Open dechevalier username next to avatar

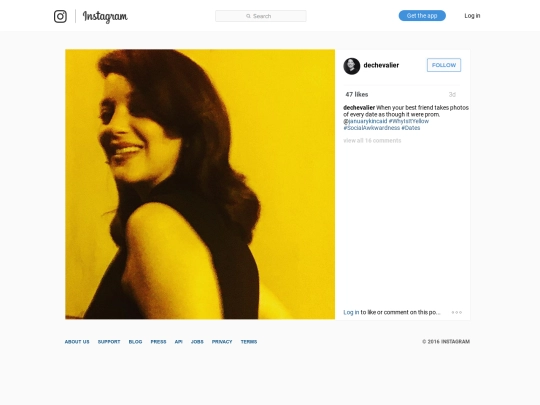381,65
